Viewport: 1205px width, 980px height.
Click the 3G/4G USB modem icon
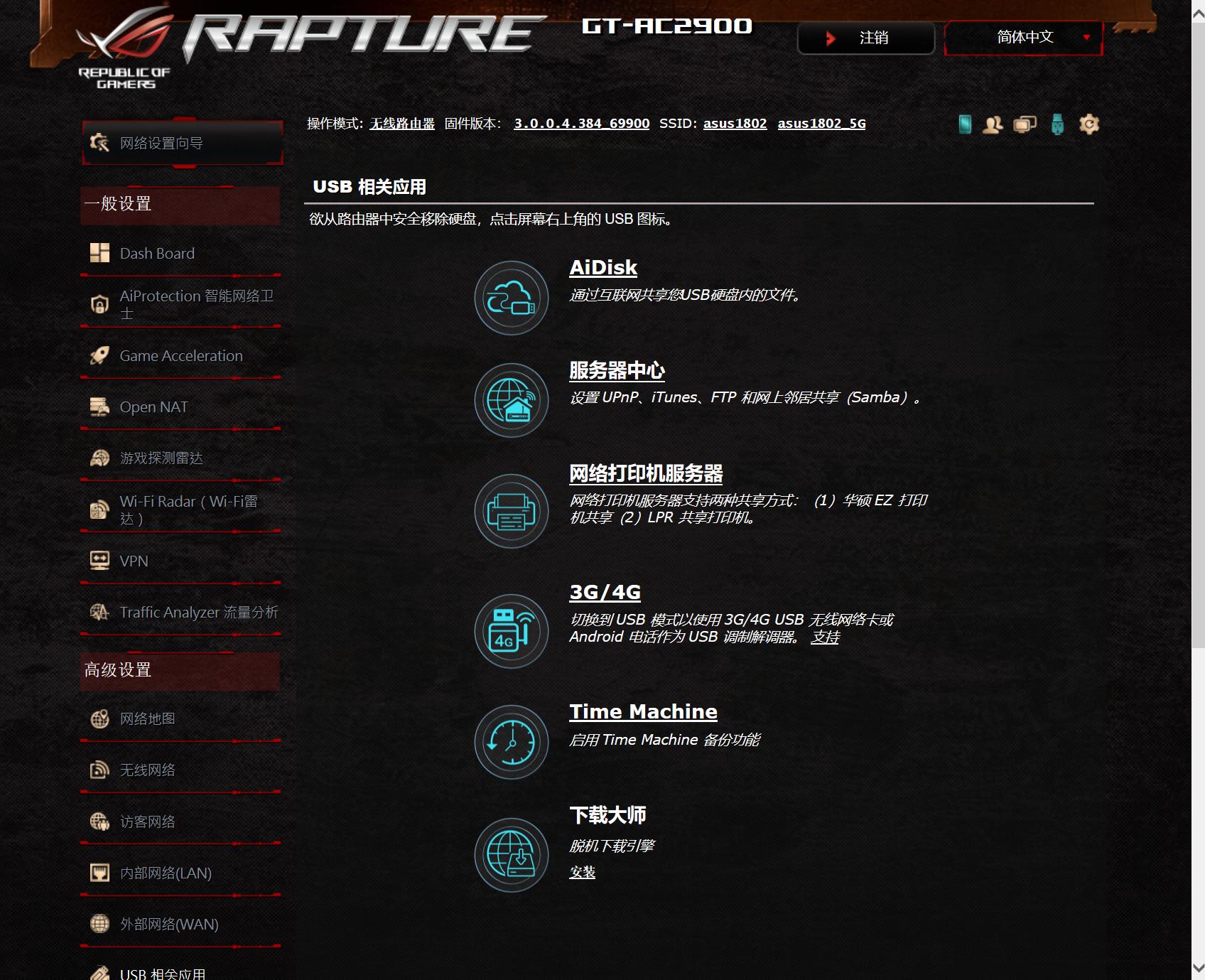(x=512, y=631)
